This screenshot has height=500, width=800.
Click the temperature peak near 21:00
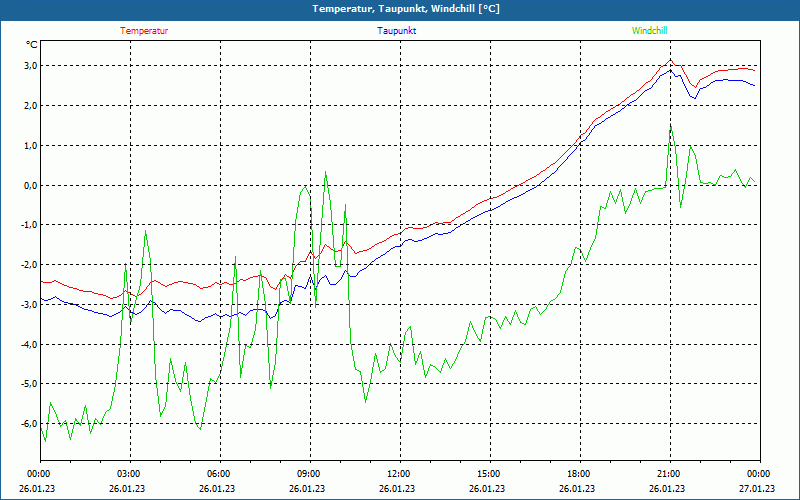click(x=670, y=60)
